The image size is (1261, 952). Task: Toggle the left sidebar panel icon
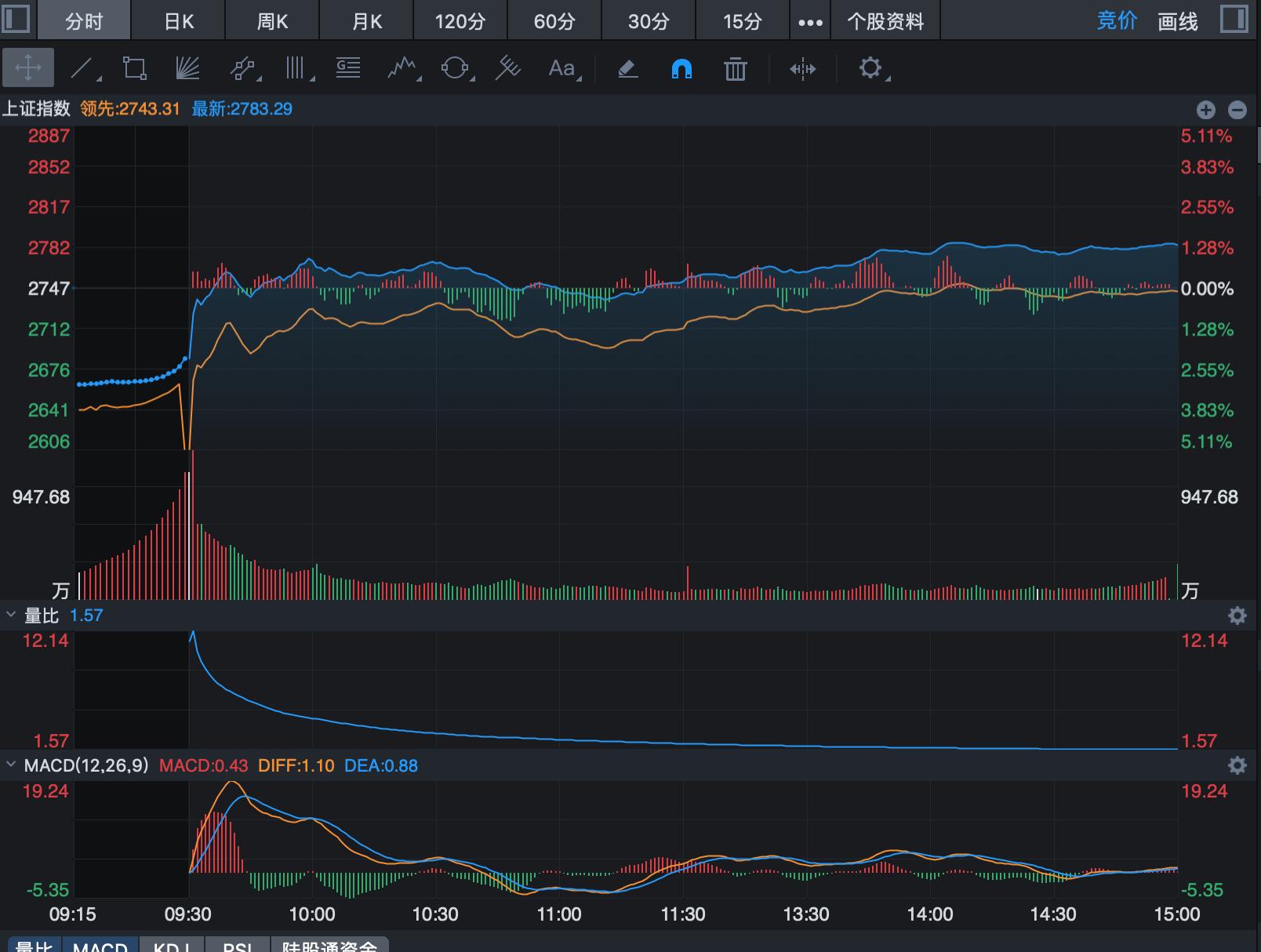pyautogui.click(x=17, y=20)
